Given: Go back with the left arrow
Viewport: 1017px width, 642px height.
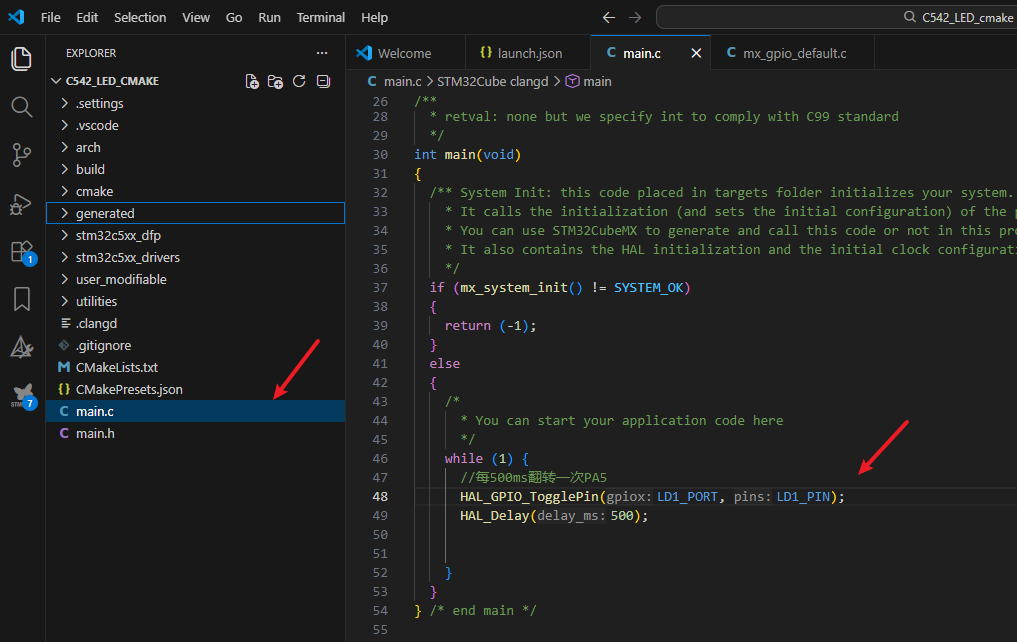Looking at the screenshot, I should pyautogui.click(x=608, y=18).
